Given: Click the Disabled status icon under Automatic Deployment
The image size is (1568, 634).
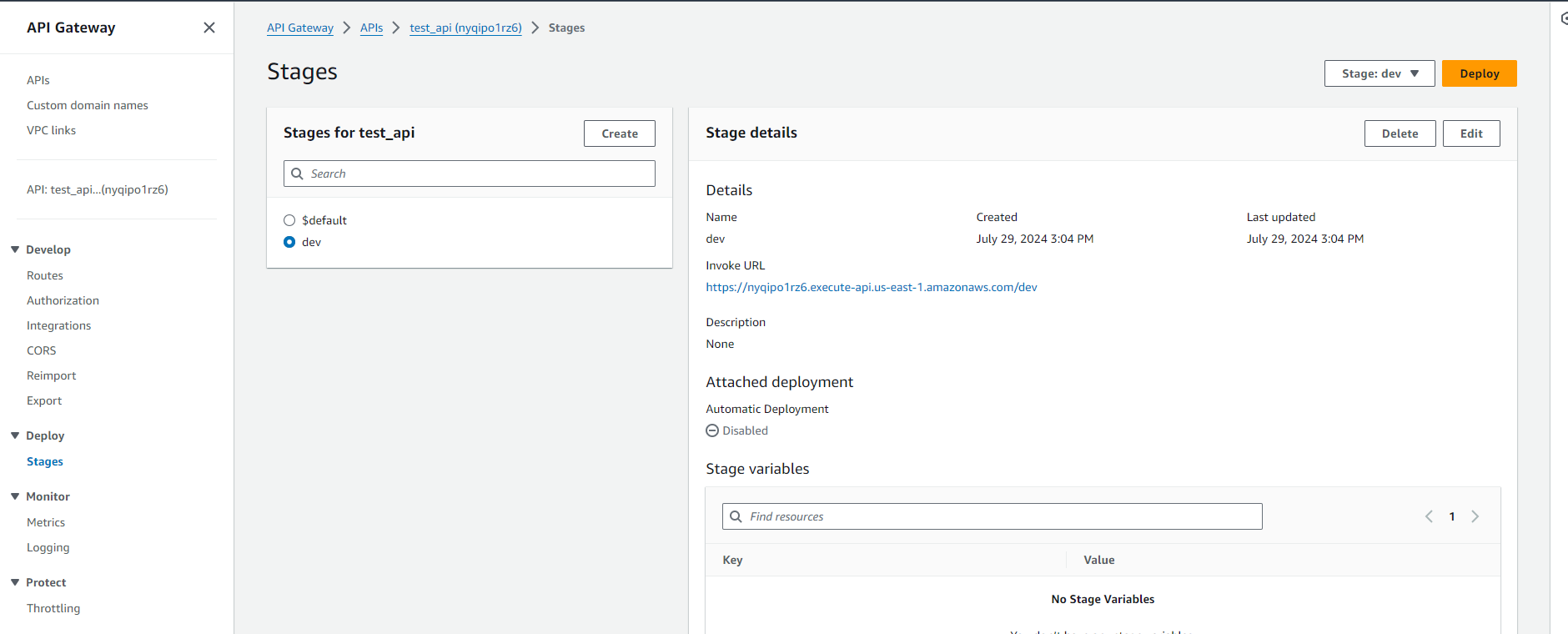Looking at the screenshot, I should point(712,430).
